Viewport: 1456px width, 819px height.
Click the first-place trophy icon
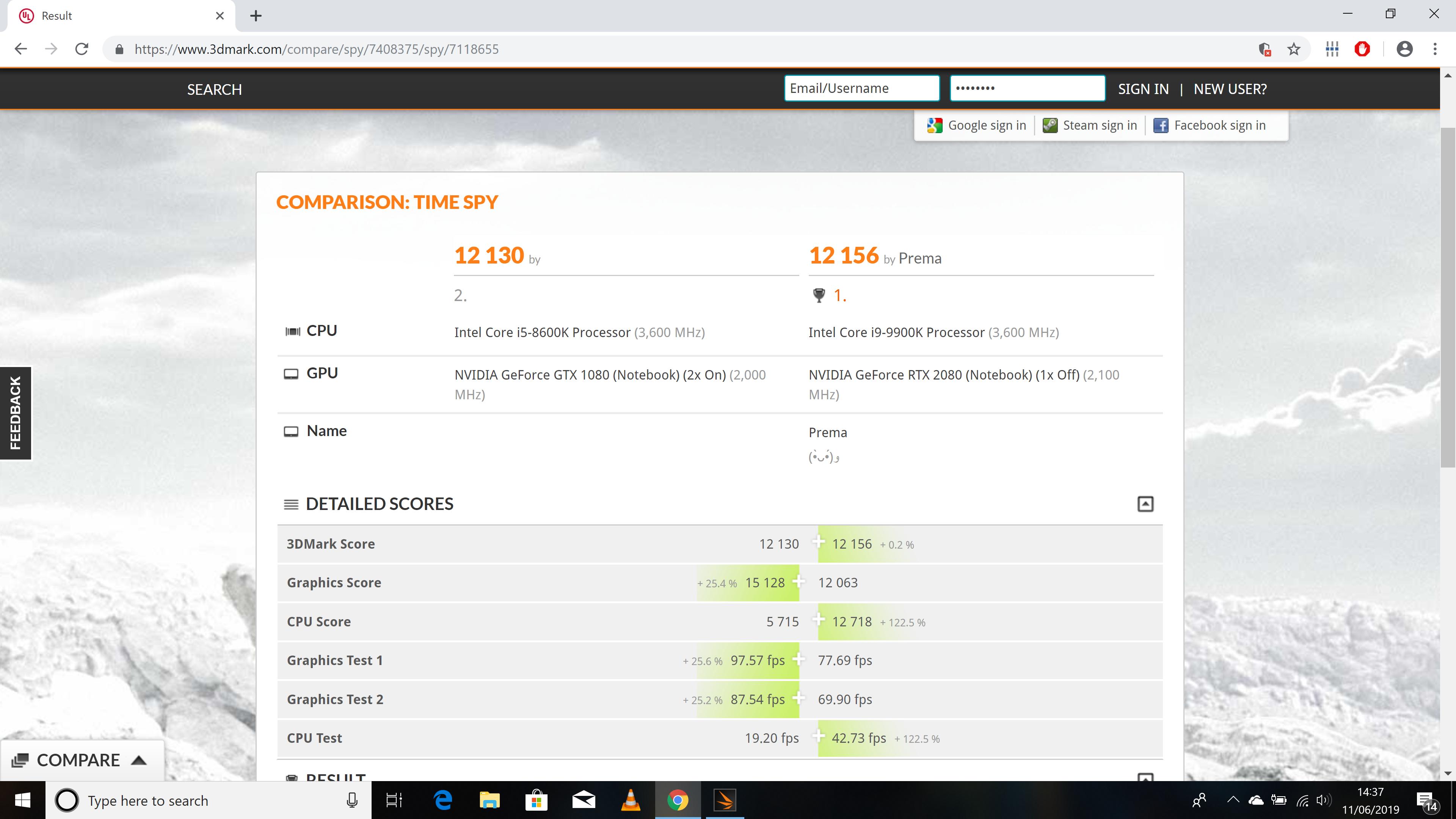819,295
